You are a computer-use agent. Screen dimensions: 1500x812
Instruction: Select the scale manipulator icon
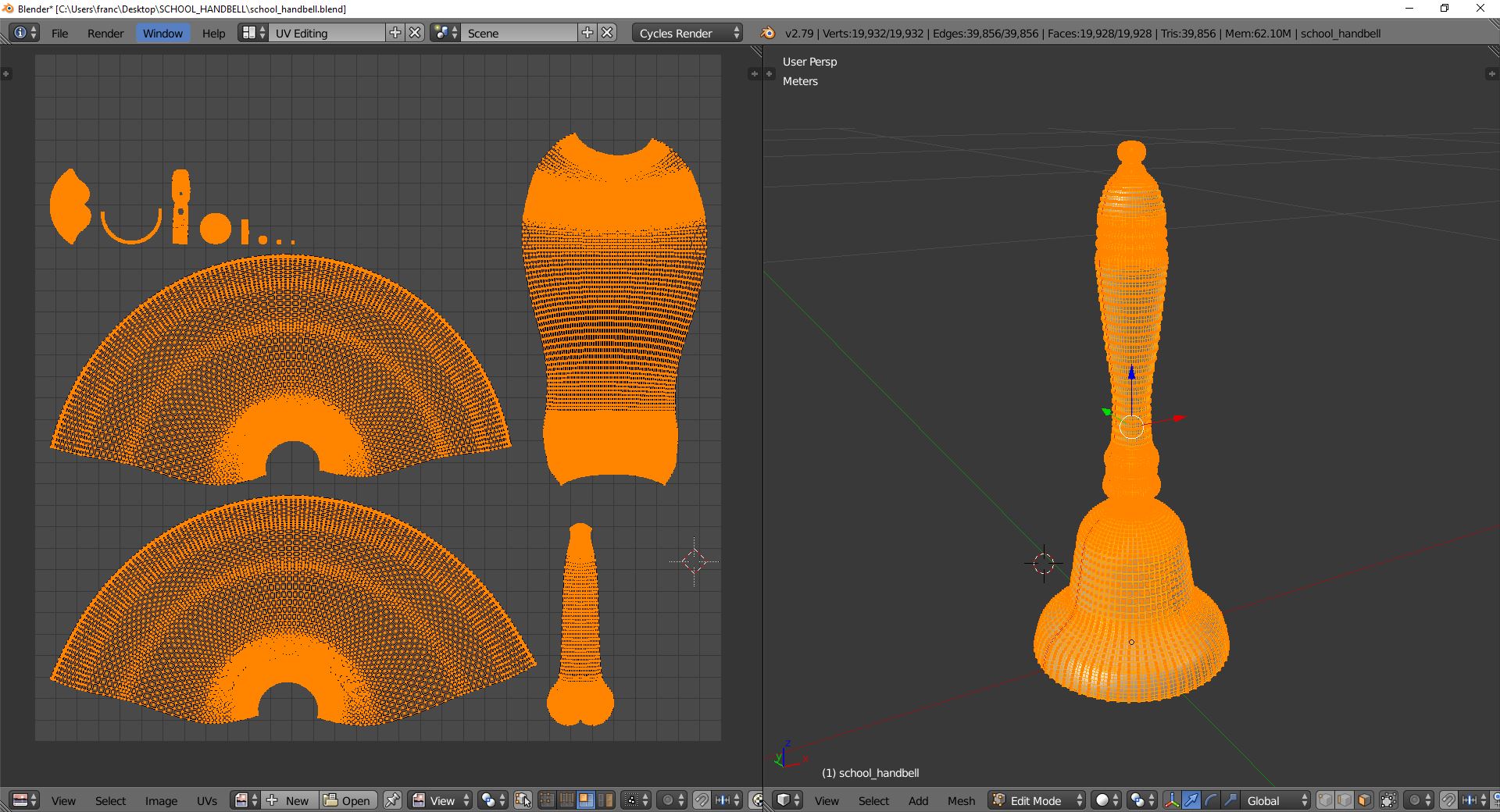1230,800
